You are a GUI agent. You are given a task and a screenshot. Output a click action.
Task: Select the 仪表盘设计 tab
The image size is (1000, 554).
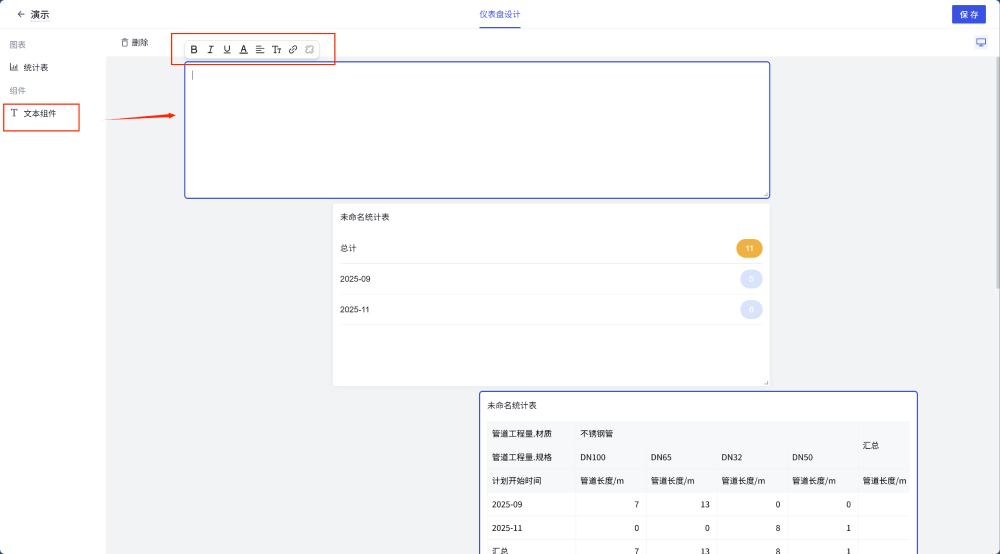tap(499, 14)
